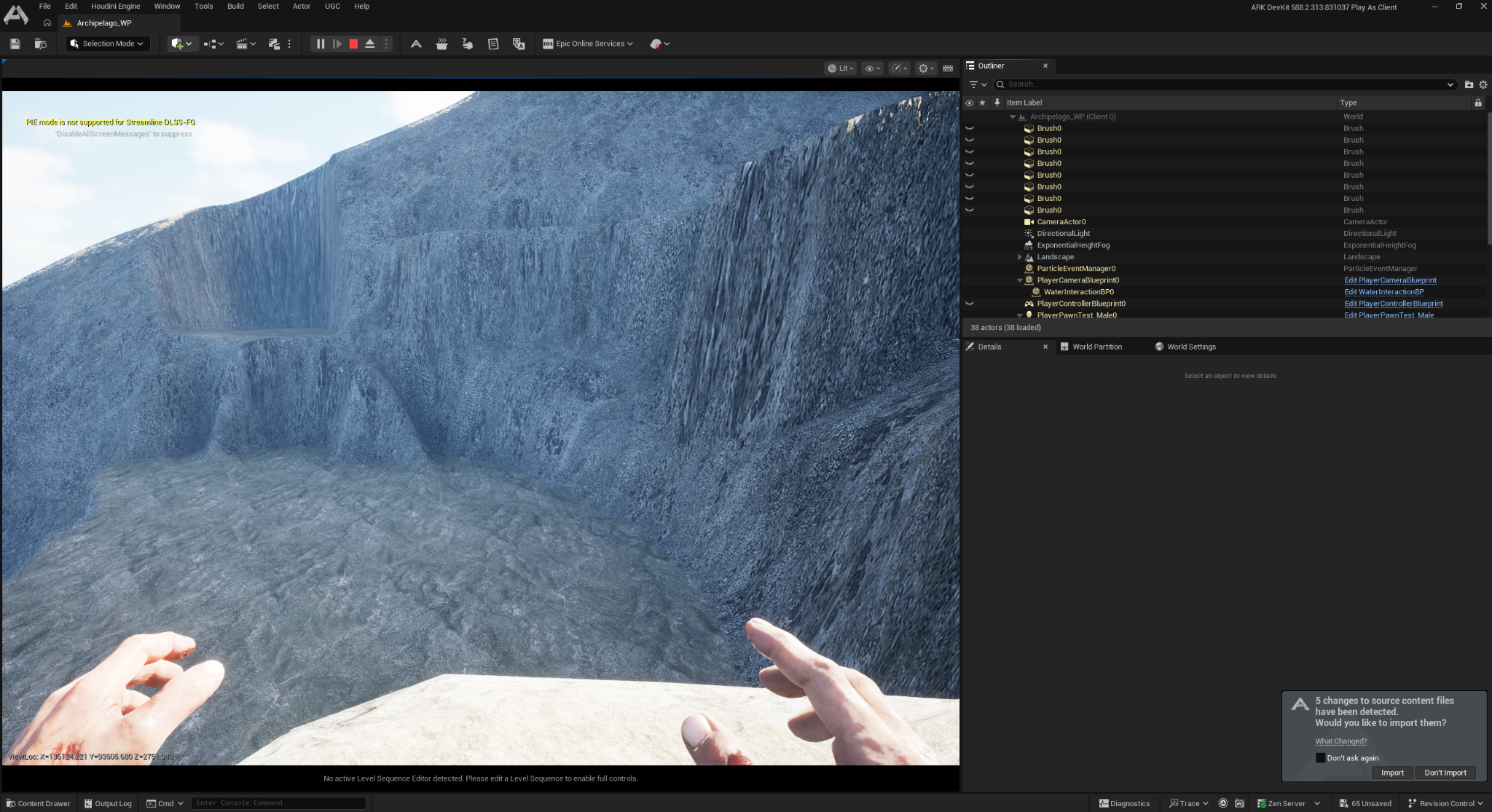The image size is (1492, 812).
Task: Save the current level with floppy icon
Action: [x=15, y=44]
